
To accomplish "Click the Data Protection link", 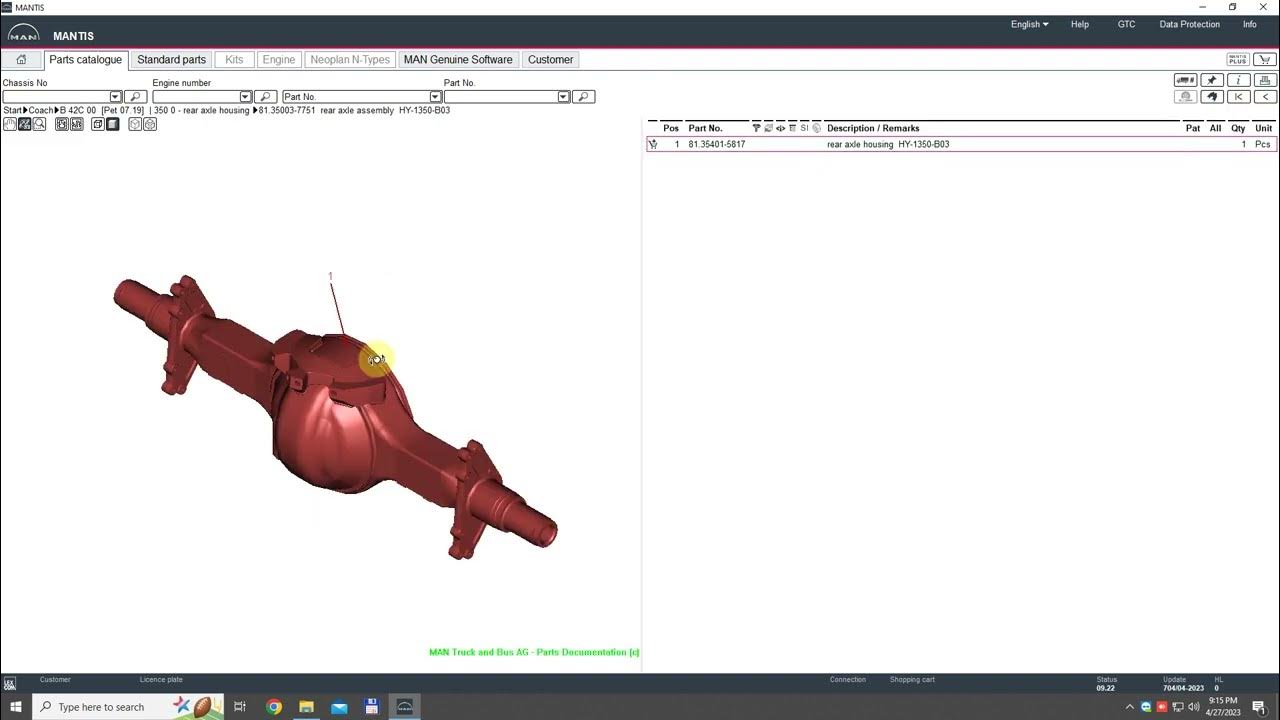I will [1189, 24].
